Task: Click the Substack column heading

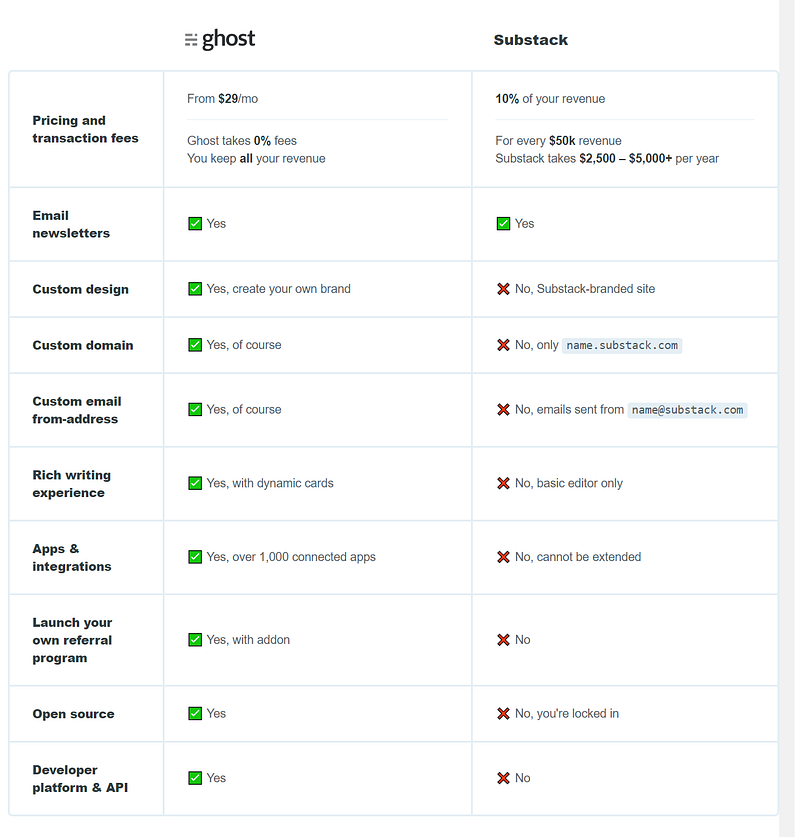Action: (530, 40)
